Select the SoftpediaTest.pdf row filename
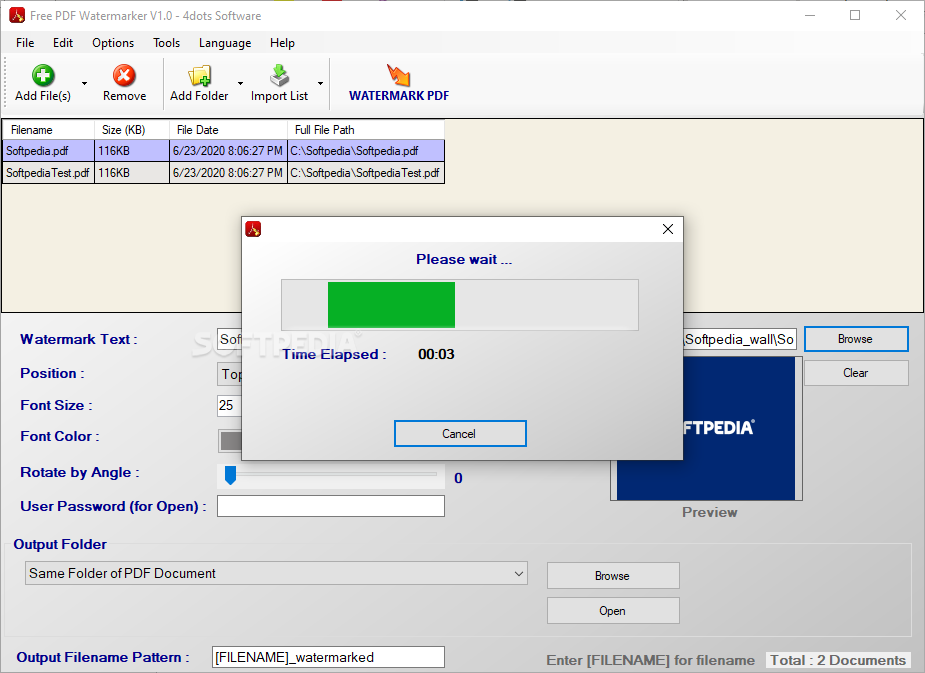This screenshot has height=673, width=925. (x=47, y=173)
